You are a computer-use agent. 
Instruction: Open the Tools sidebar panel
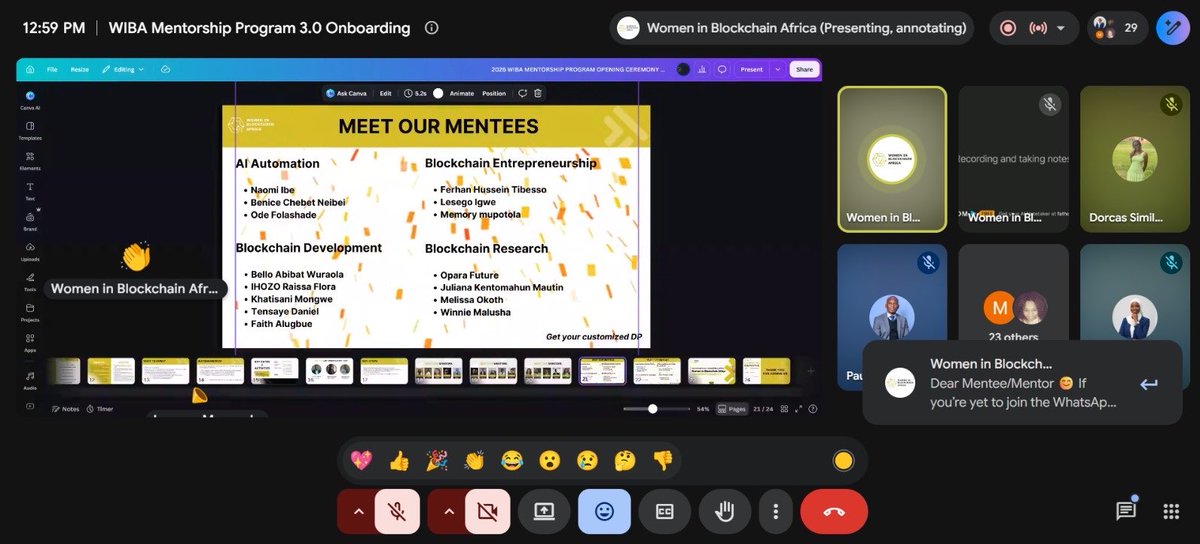click(29, 282)
